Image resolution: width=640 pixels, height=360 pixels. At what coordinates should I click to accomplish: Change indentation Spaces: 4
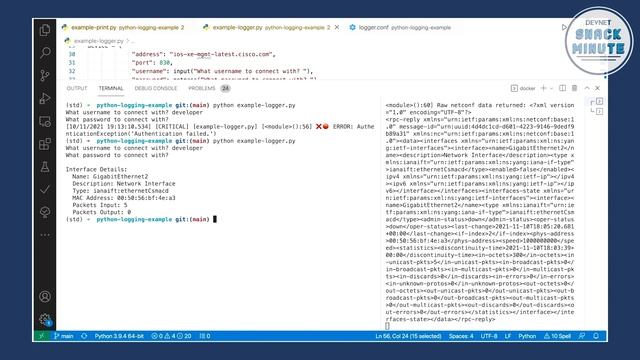point(461,336)
